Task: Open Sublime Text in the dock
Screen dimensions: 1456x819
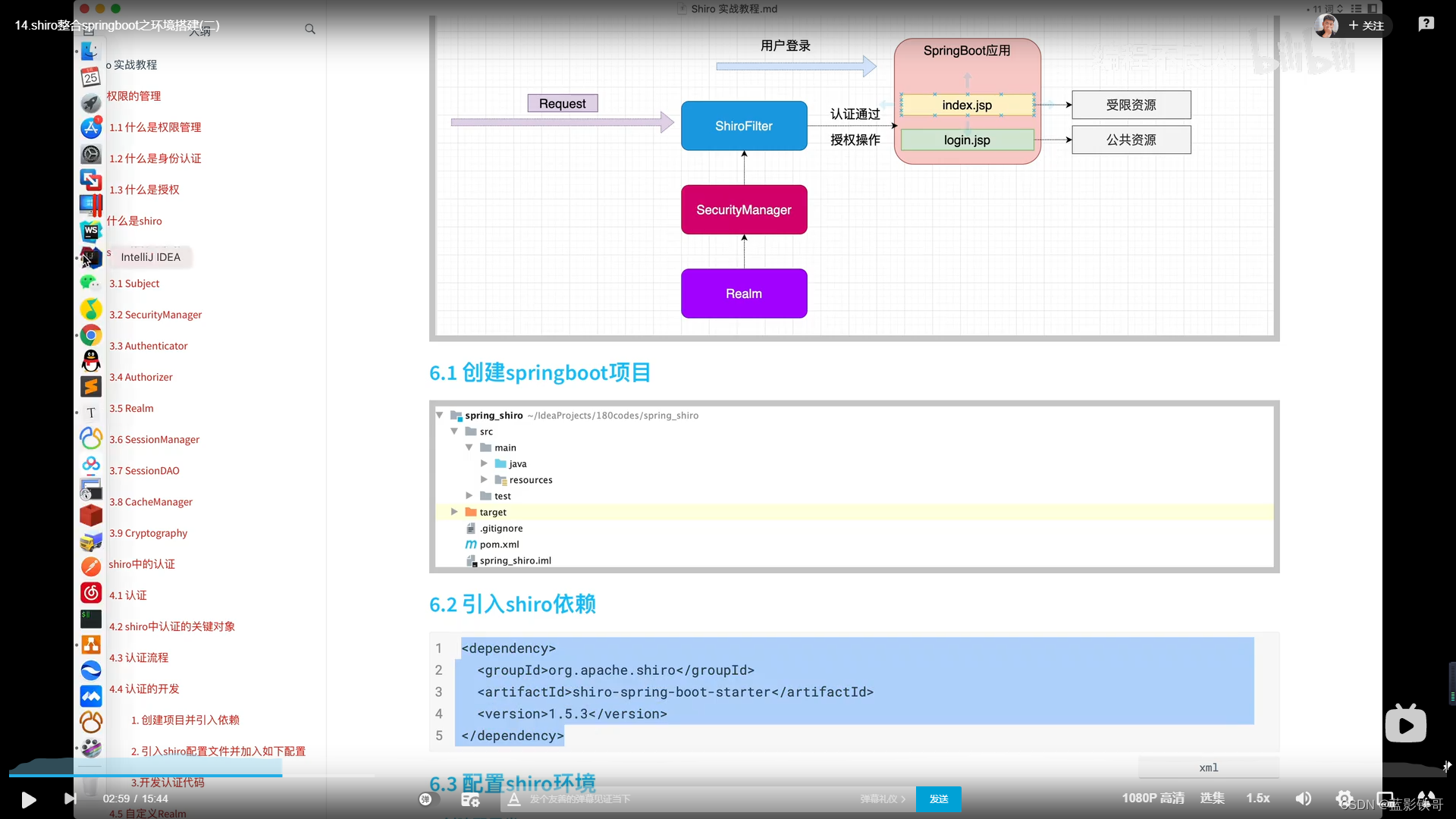Action: 91,387
